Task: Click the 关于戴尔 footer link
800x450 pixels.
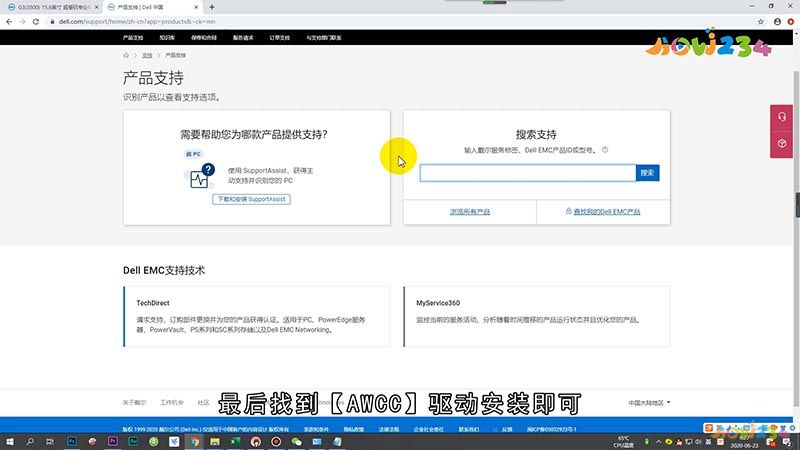Action: coord(134,403)
